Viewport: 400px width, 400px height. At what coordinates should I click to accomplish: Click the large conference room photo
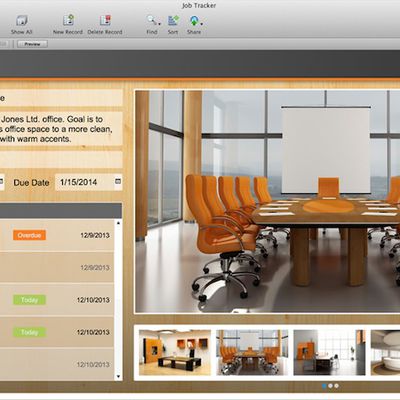tap(267, 202)
